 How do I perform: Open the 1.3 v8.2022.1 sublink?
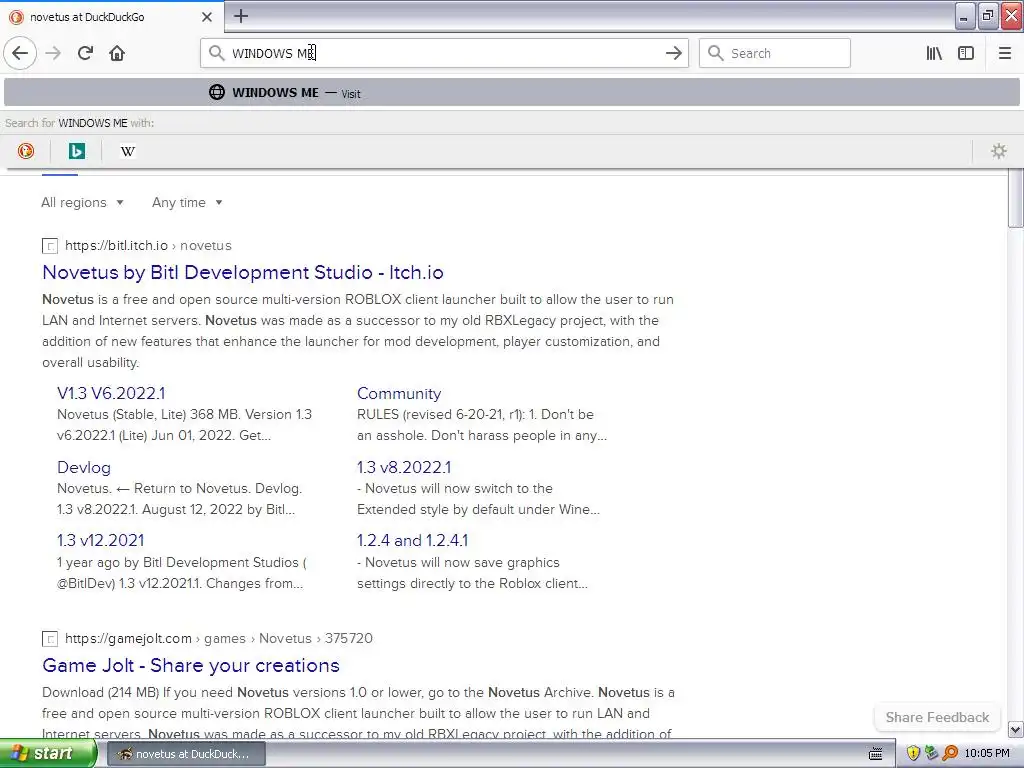(404, 468)
